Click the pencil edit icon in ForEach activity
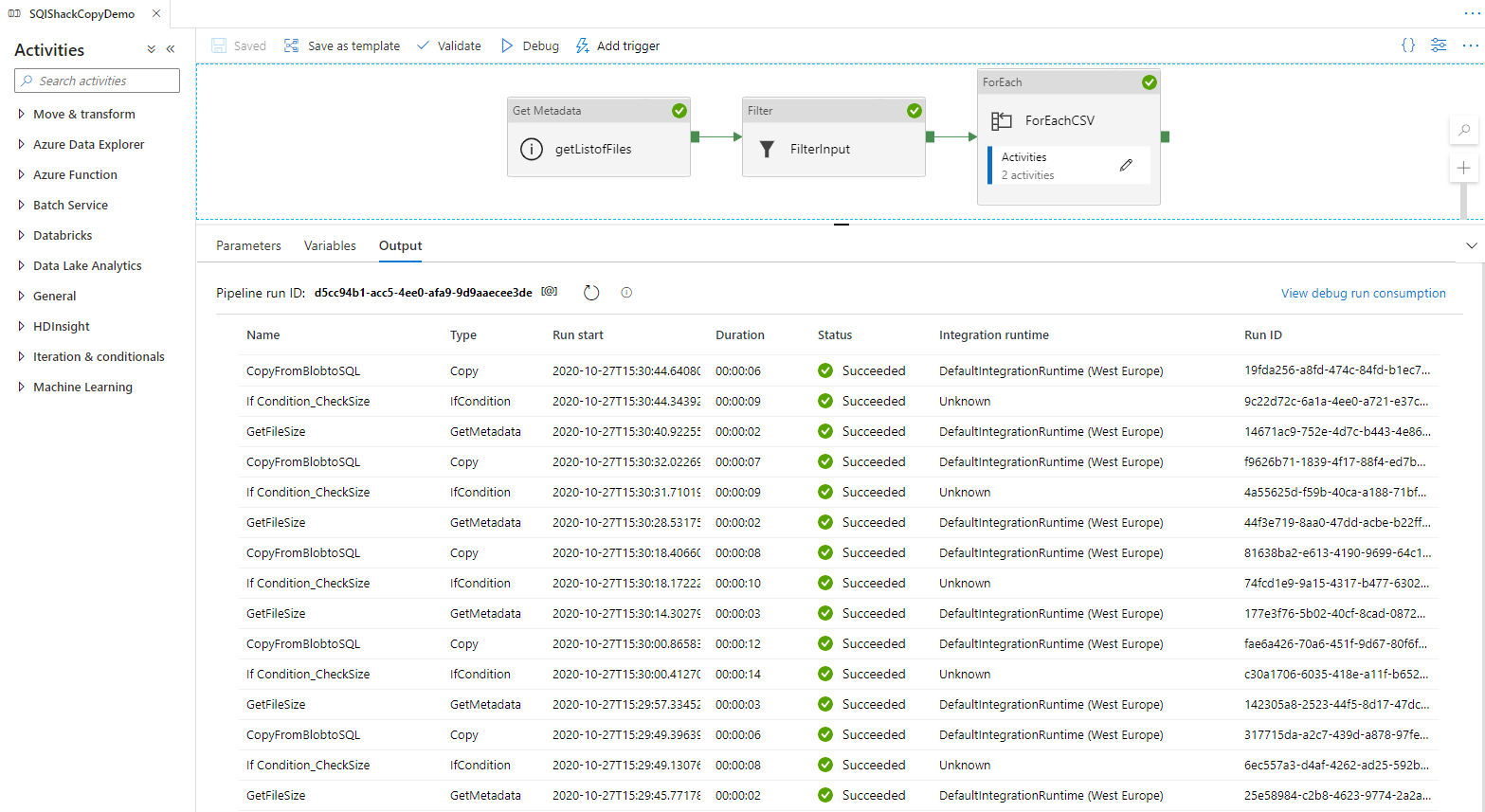The image size is (1485, 812). 1126,165
